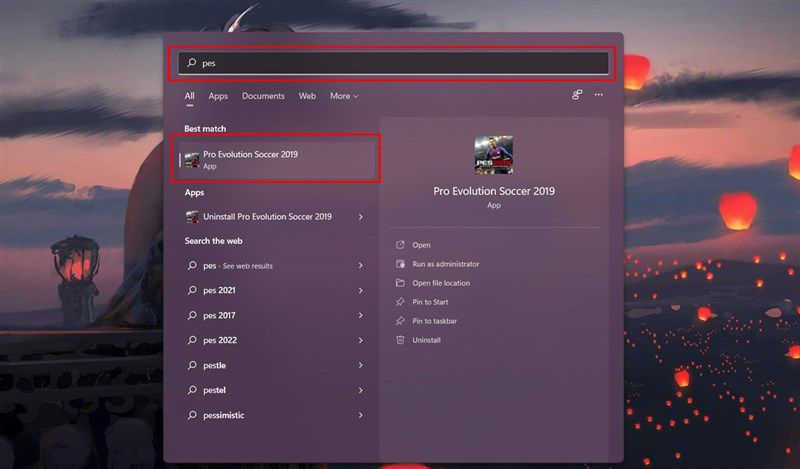Click the Uninstall Pro Evolution Soccer 2019 result icon
Image resolution: width=800 pixels, height=469 pixels.
click(192, 217)
